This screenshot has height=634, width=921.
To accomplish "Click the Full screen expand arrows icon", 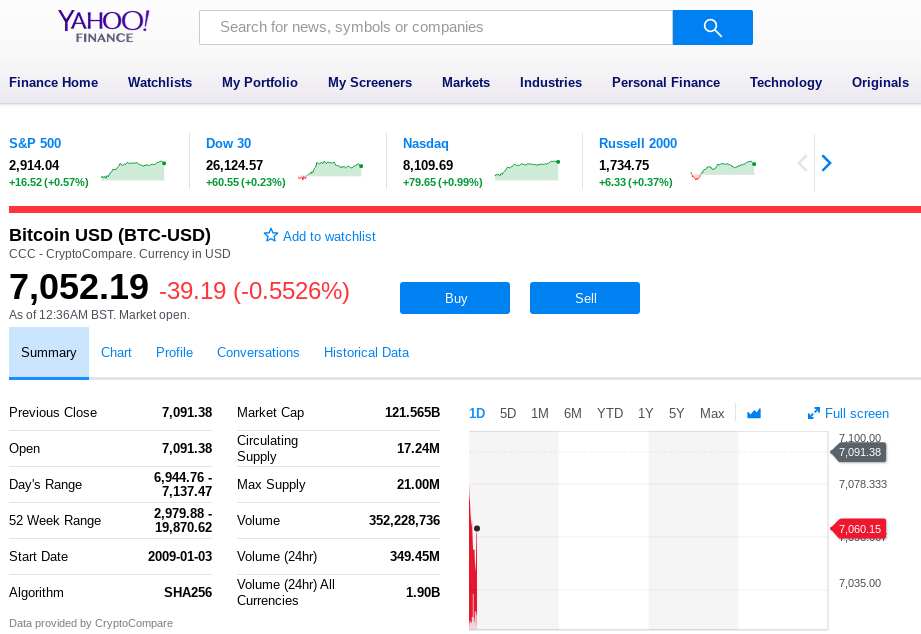I will (x=814, y=414).
